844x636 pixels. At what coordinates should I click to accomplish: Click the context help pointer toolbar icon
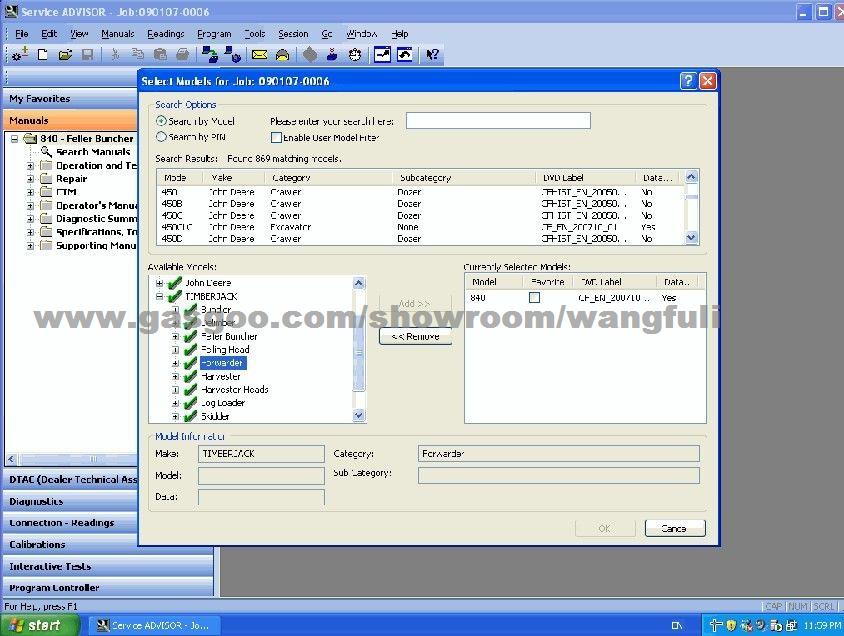click(432, 55)
